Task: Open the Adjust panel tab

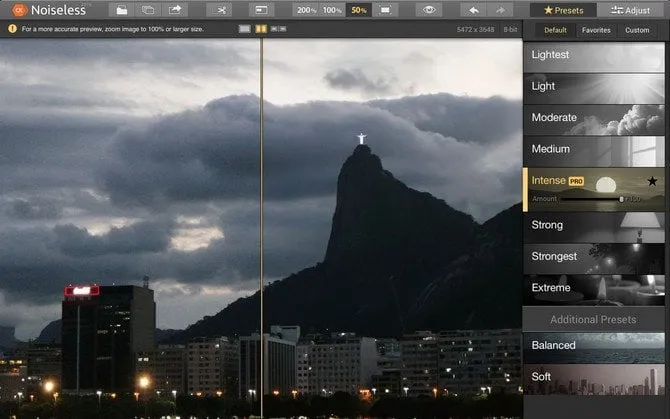Action: tap(626, 10)
